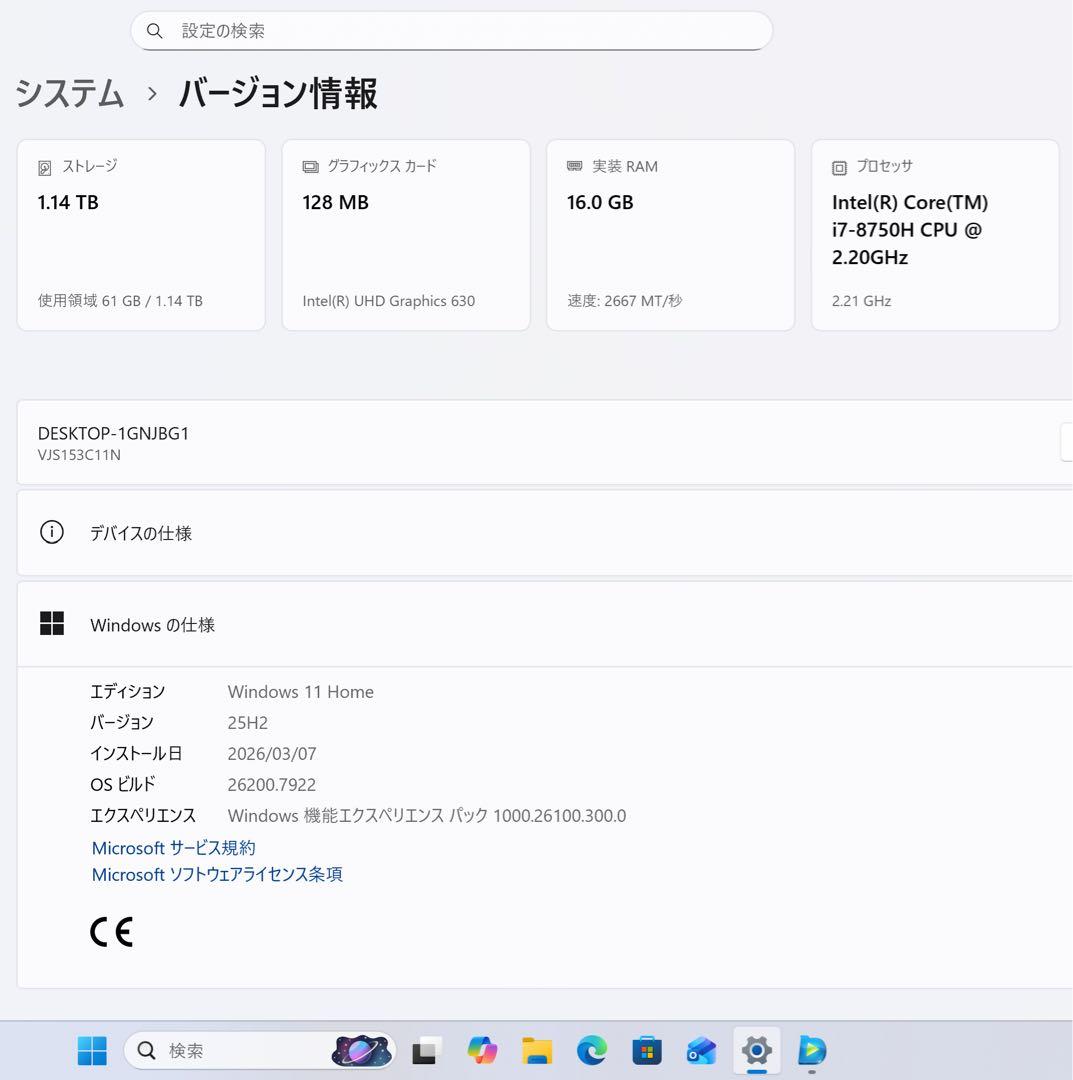The image size is (1073, 1080).
Task: Click the info circle icon
Action: pos(52,532)
